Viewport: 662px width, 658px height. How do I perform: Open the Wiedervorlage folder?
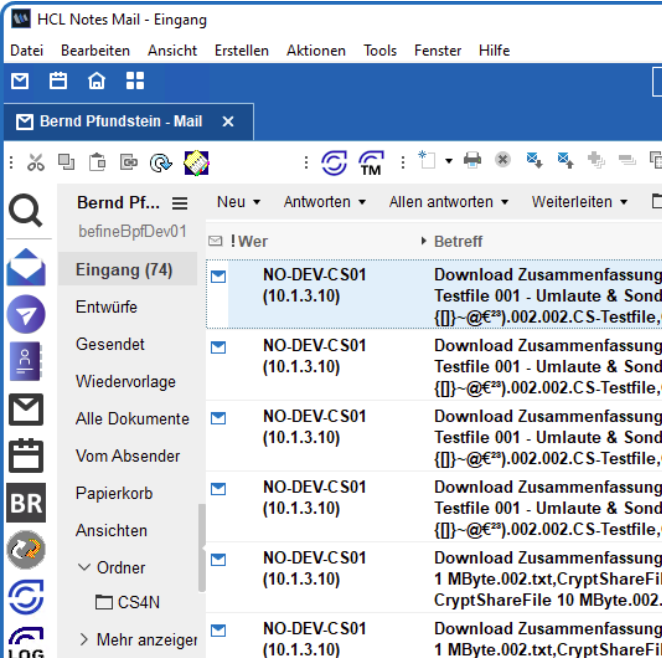pos(125,381)
